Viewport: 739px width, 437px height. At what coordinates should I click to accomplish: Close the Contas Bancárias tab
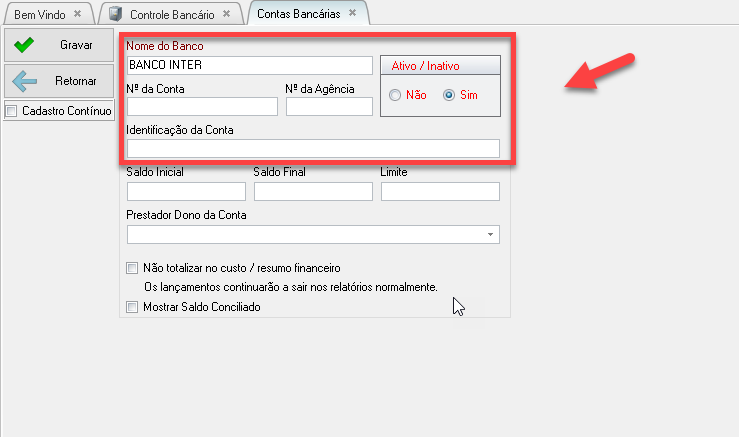352,14
